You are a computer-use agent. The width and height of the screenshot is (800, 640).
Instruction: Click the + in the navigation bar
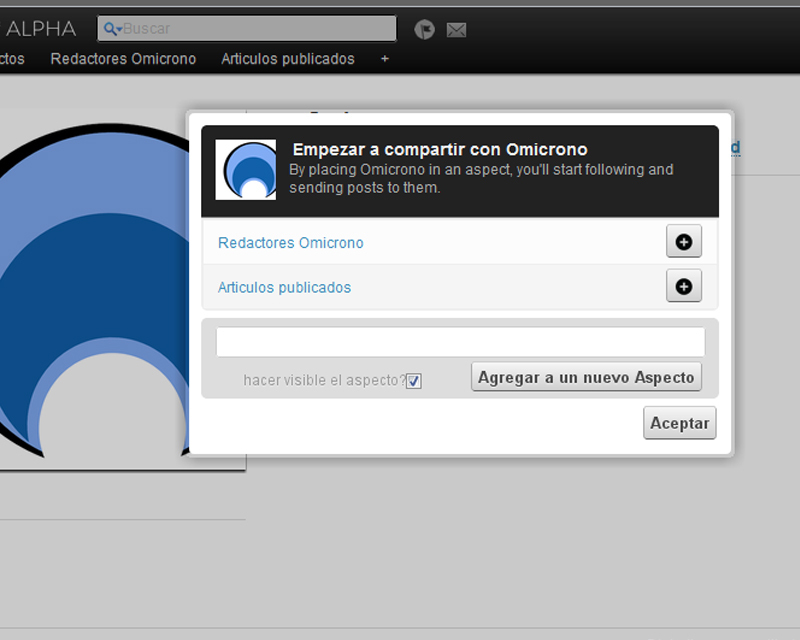coord(384,59)
